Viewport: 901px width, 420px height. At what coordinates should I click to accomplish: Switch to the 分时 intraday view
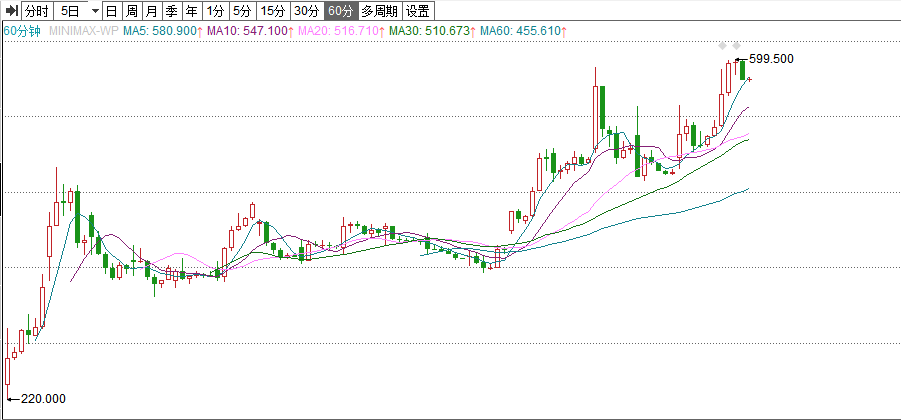tap(37, 10)
